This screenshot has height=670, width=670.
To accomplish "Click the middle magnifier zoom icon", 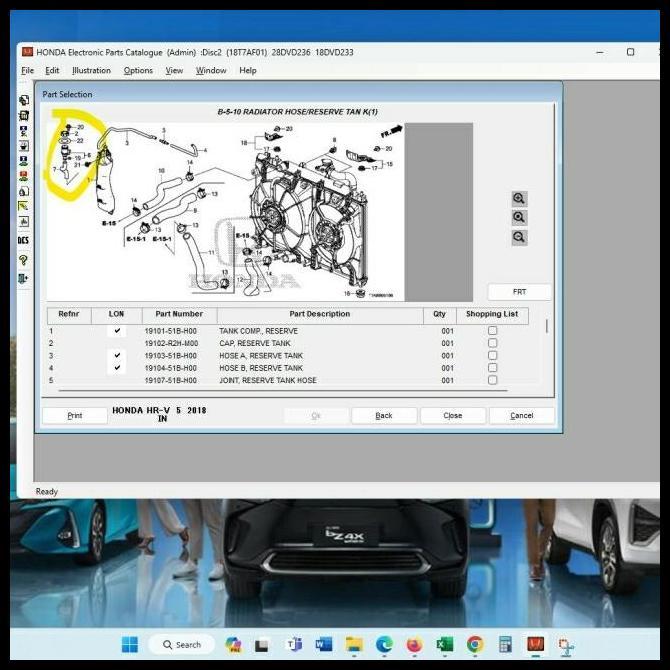I will pyautogui.click(x=519, y=217).
